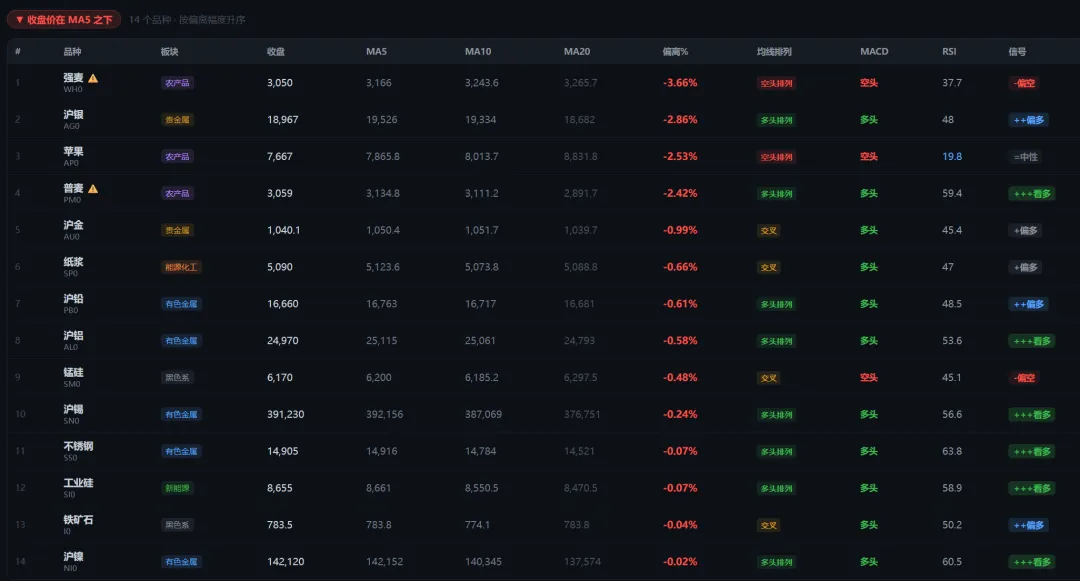Click the 交叉 badge in 锰硅 row

768,378
